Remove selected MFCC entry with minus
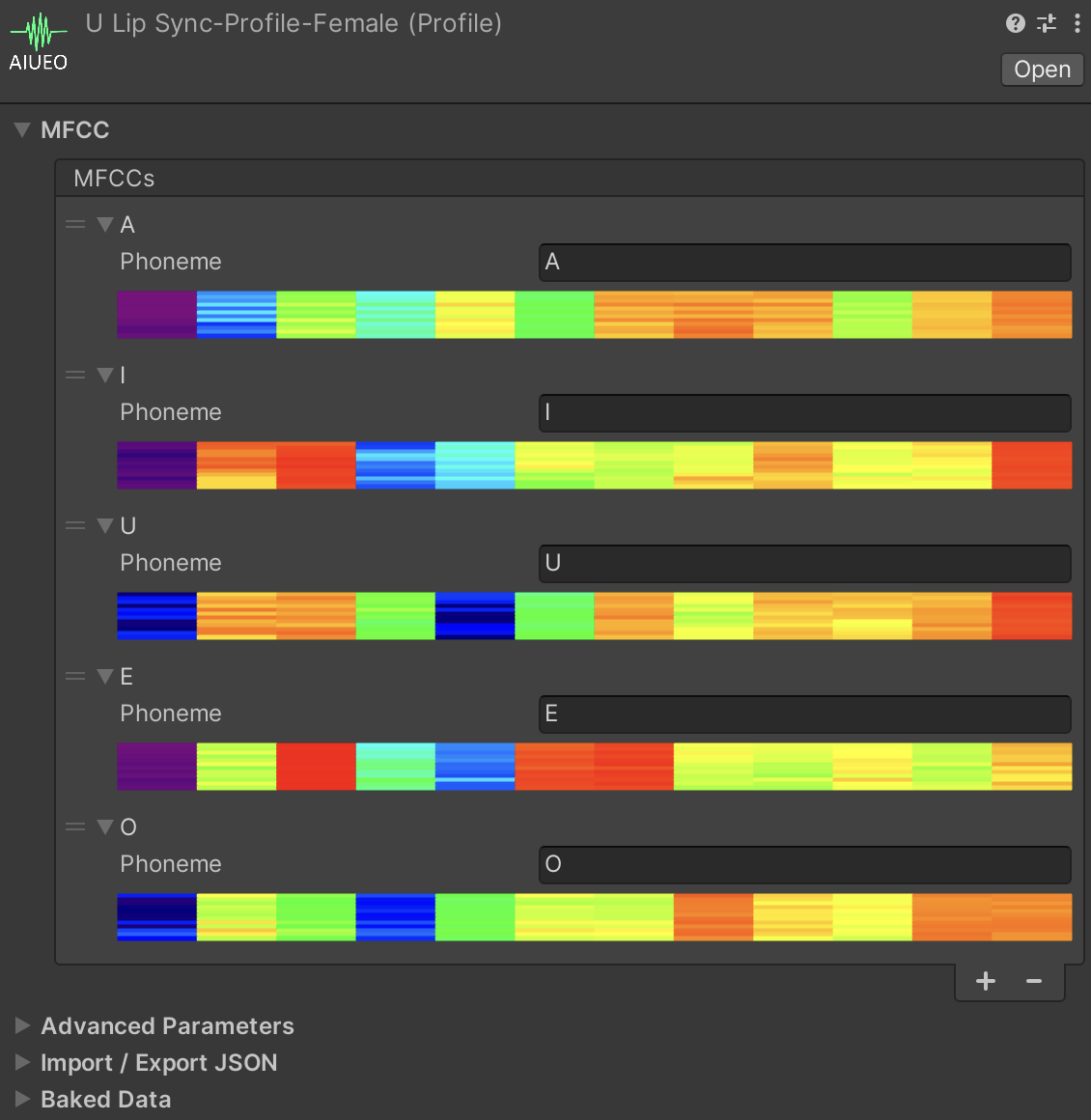The image size is (1091, 1120). 1034,981
